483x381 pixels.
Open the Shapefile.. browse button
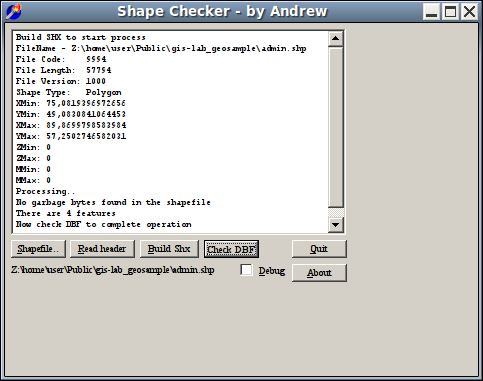click(38, 249)
